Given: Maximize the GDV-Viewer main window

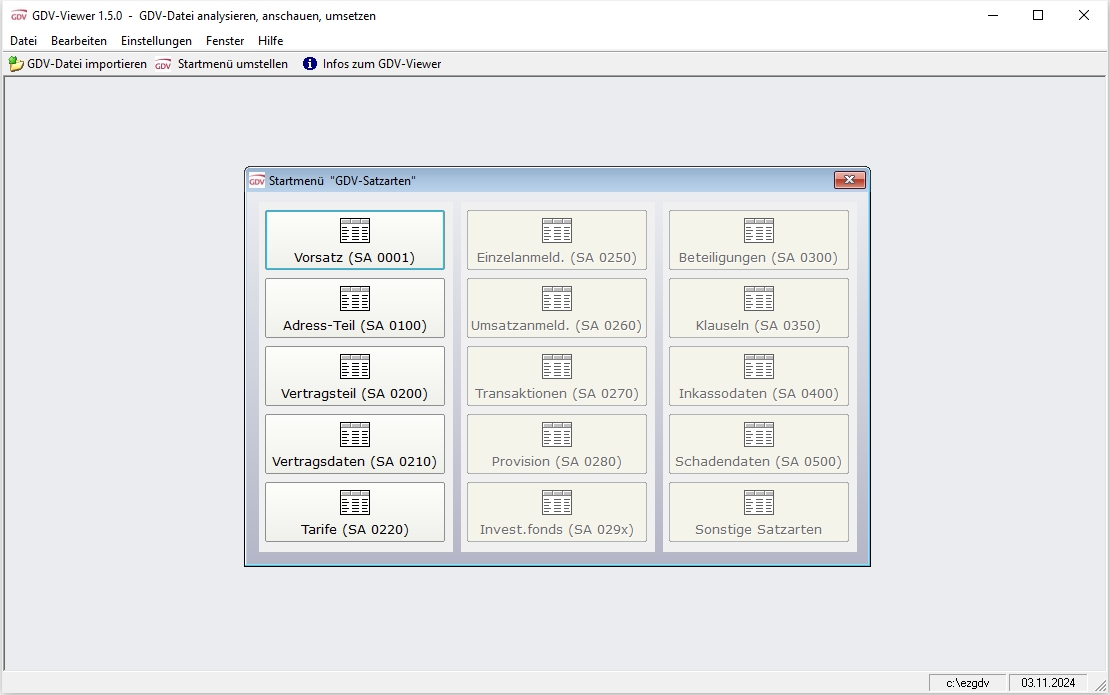Looking at the screenshot, I should (x=1038, y=16).
